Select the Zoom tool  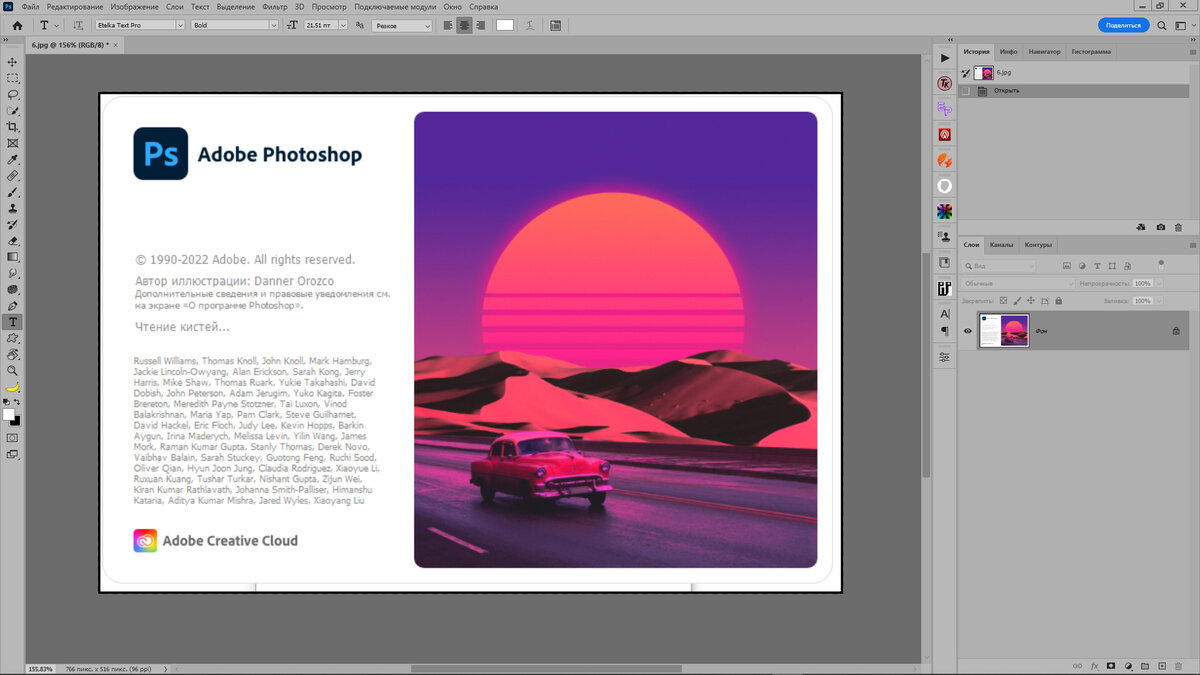coord(13,371)
